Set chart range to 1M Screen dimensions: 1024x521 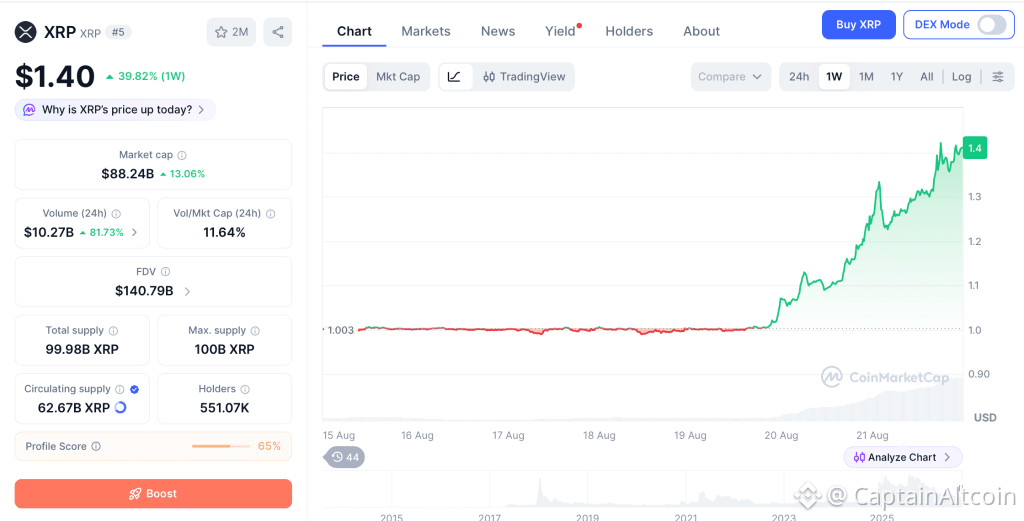[x=866, y=76]
